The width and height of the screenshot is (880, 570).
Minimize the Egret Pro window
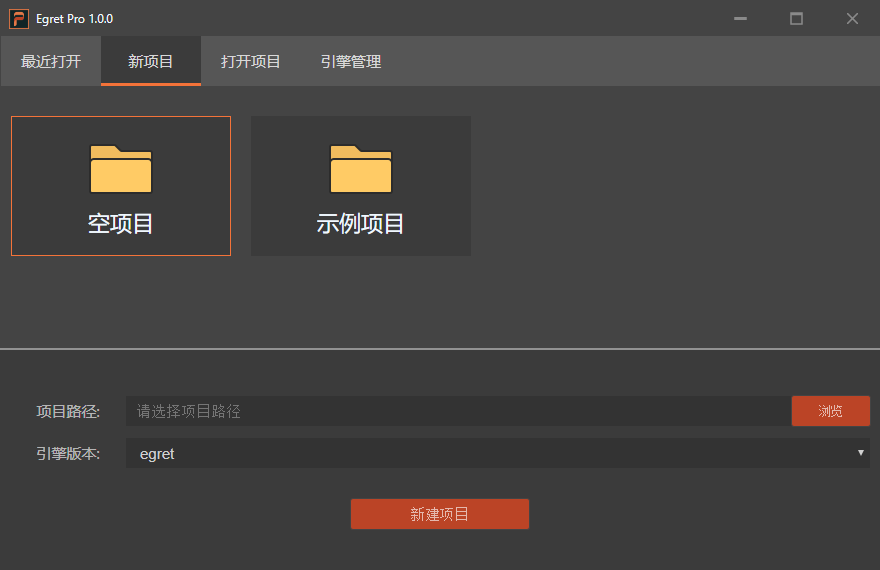740,19
